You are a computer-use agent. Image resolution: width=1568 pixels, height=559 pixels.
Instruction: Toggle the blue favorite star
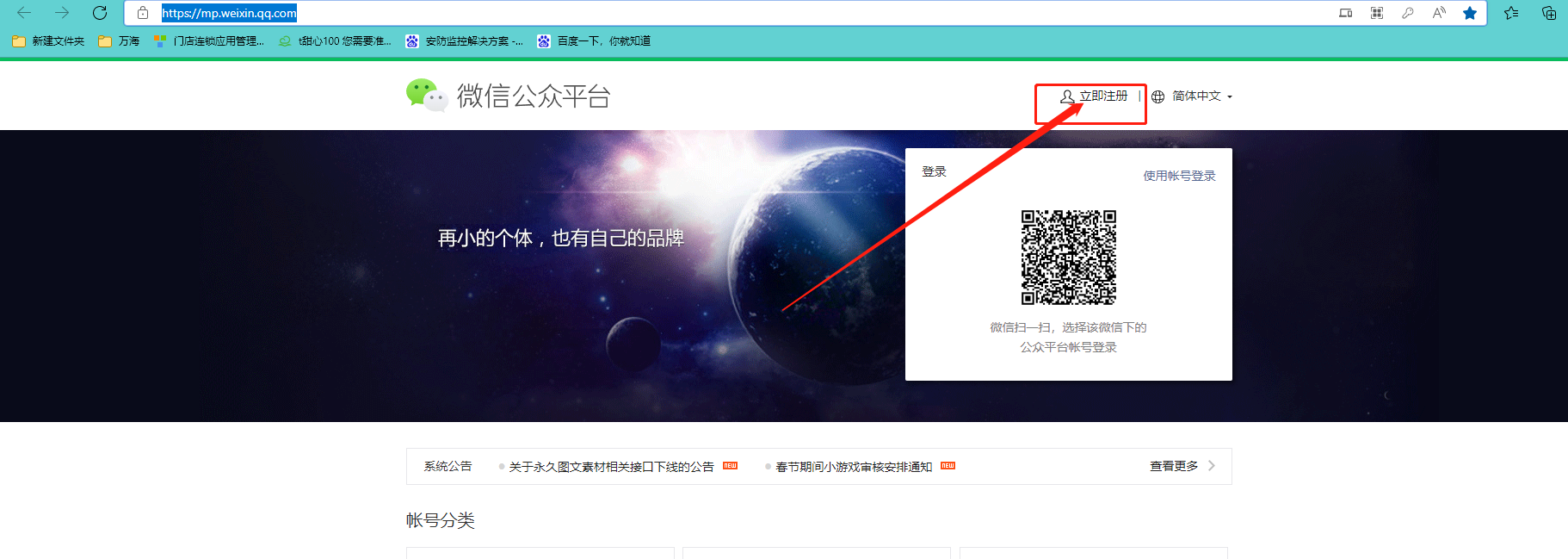click(x=1470, y=13)
